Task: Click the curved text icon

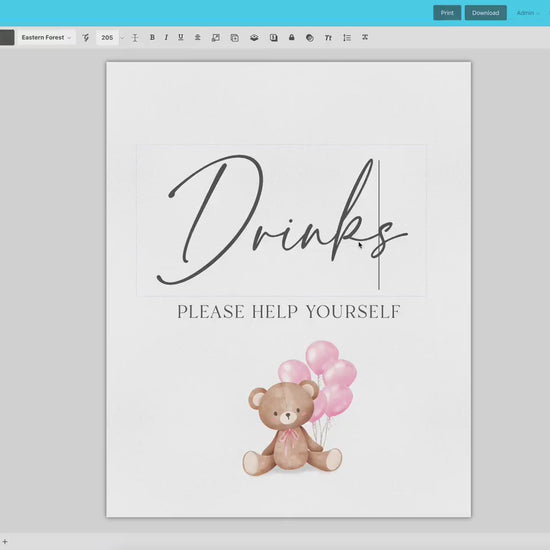Action: click(x=365, y=37)
